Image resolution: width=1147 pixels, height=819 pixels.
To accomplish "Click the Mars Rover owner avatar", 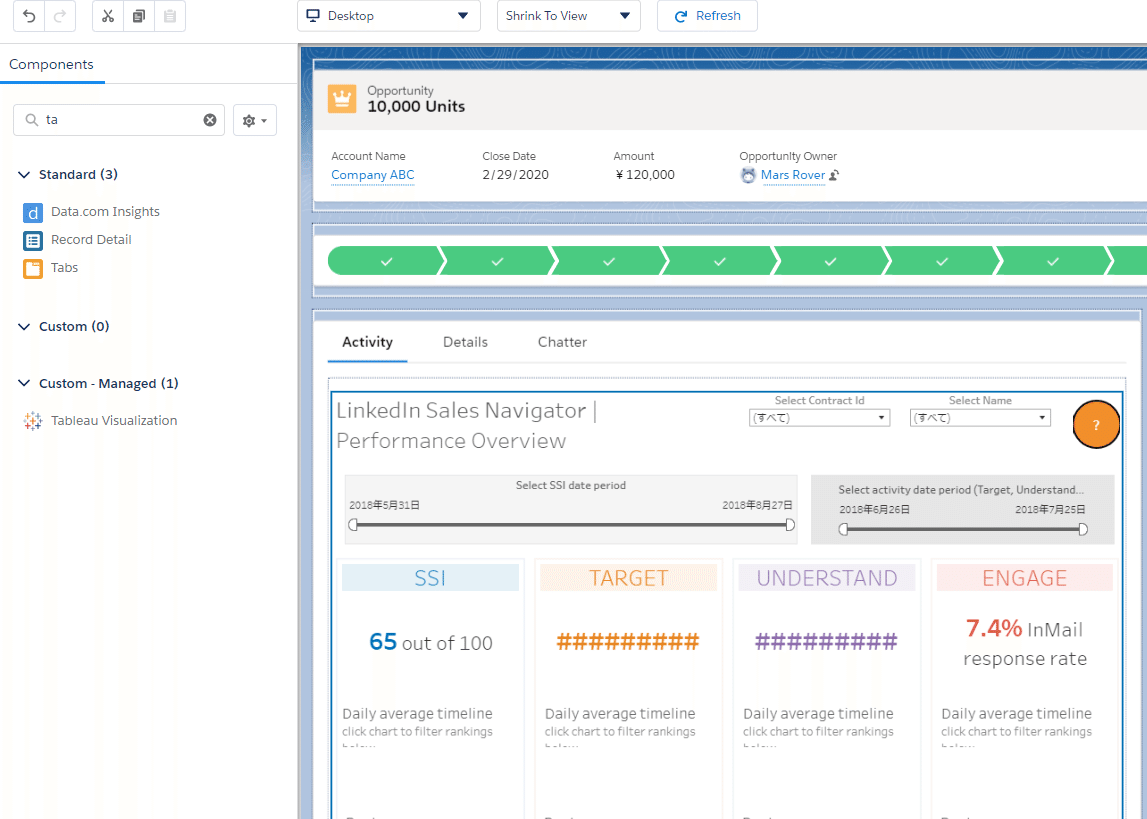I will [748, 176].
